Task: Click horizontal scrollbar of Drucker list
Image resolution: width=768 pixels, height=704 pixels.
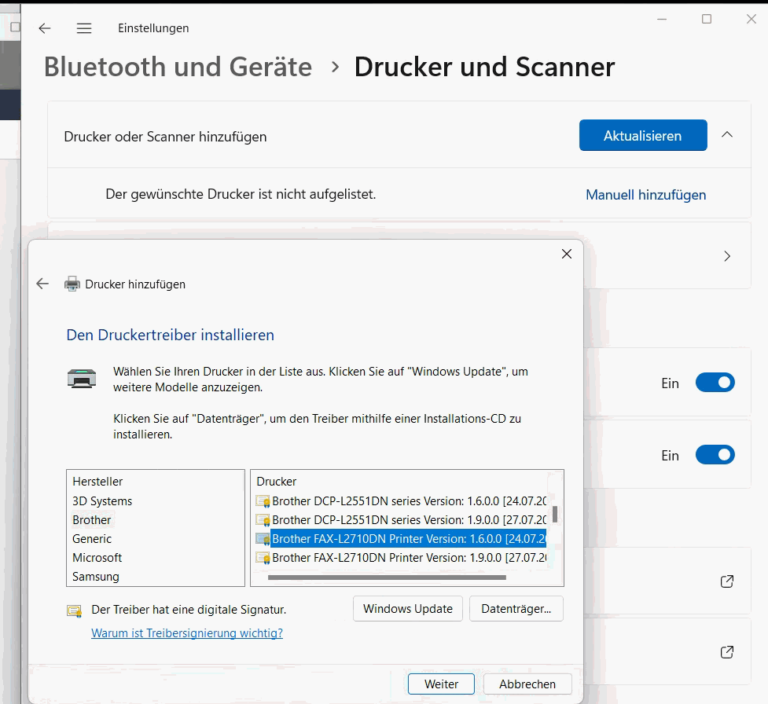Action: 387,578
